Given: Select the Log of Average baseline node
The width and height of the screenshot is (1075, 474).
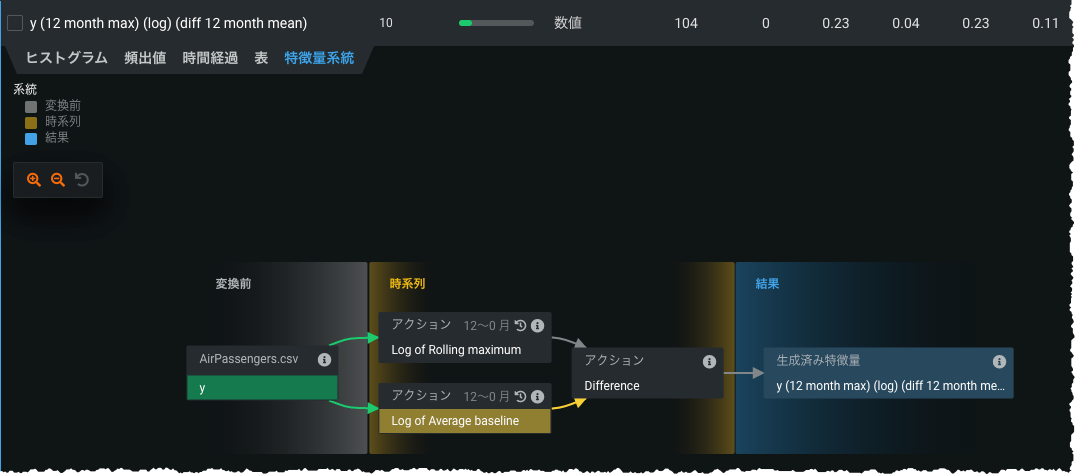Looking at the screenshot, I should pos(464,421).
